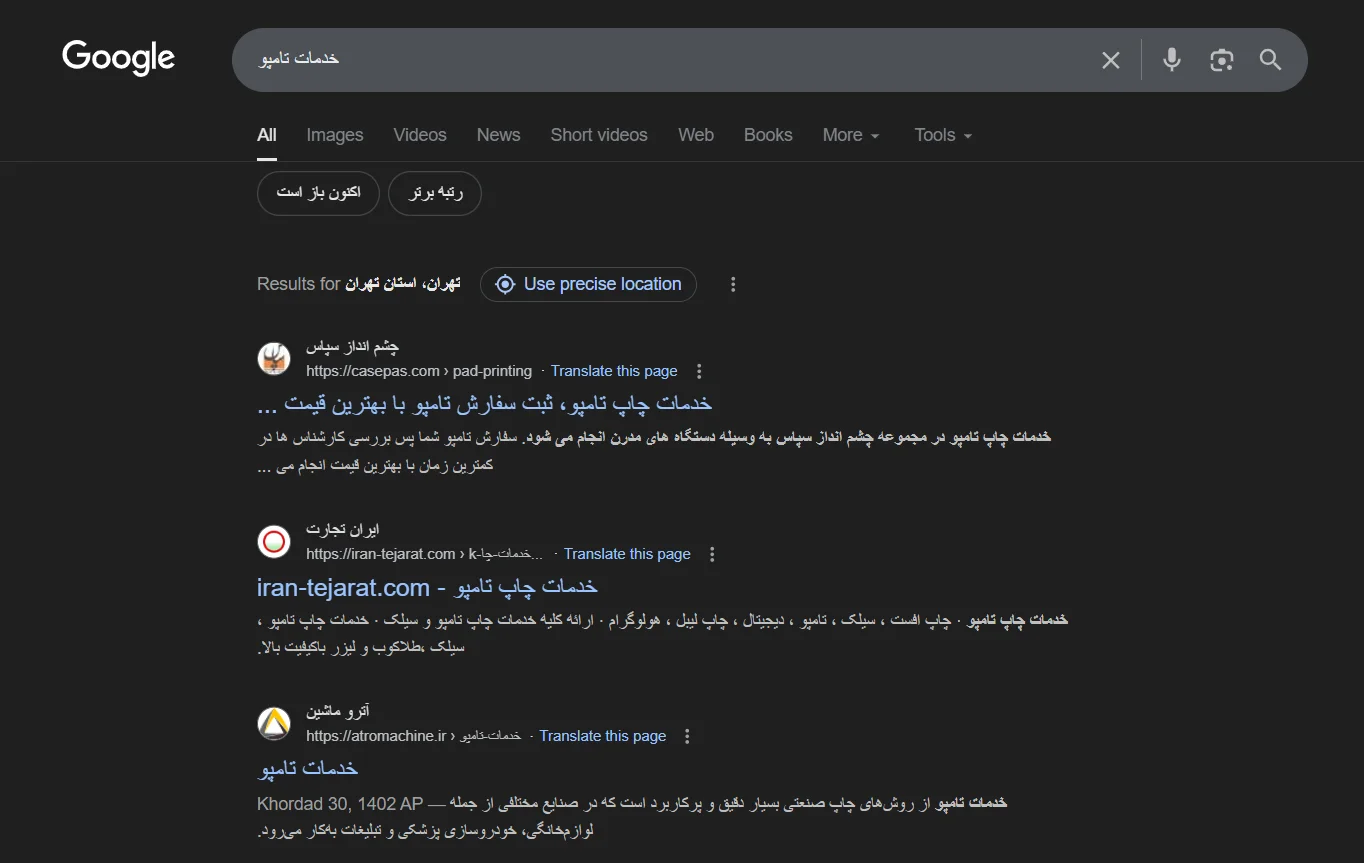Open more options next to location results
The height and width of the screenshot is (863, 1364).
pos(733,285)
